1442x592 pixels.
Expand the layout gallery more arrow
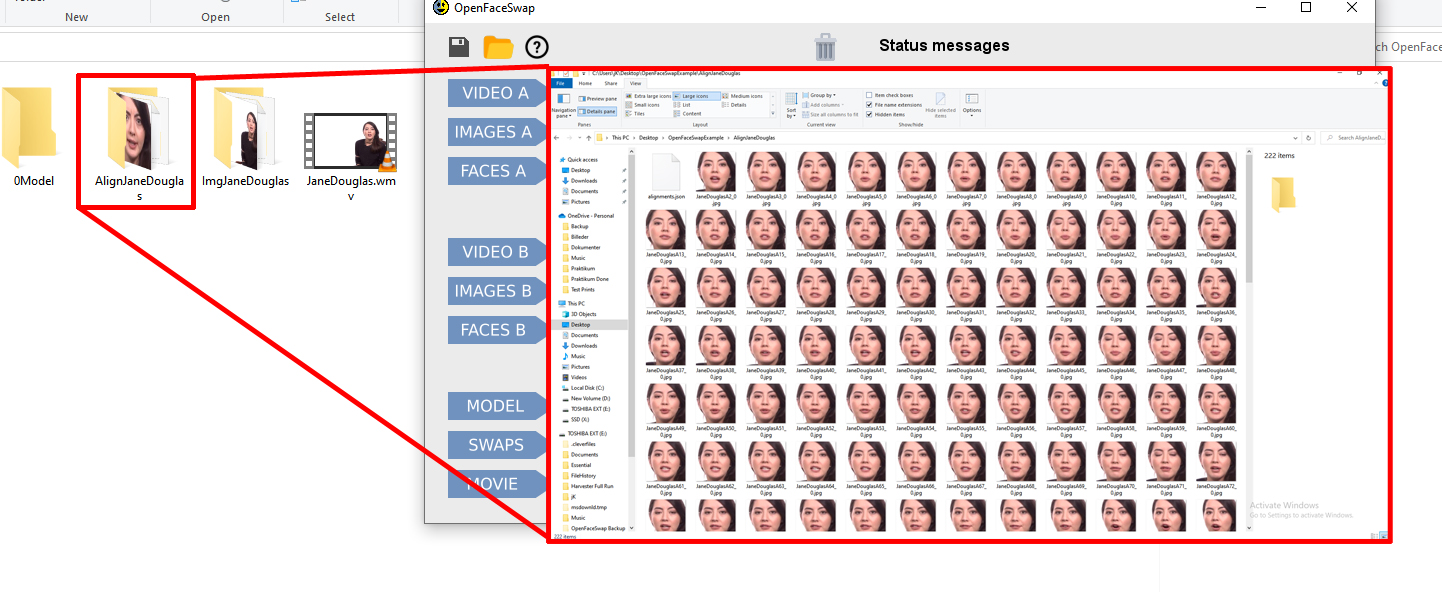coord(773,114)
